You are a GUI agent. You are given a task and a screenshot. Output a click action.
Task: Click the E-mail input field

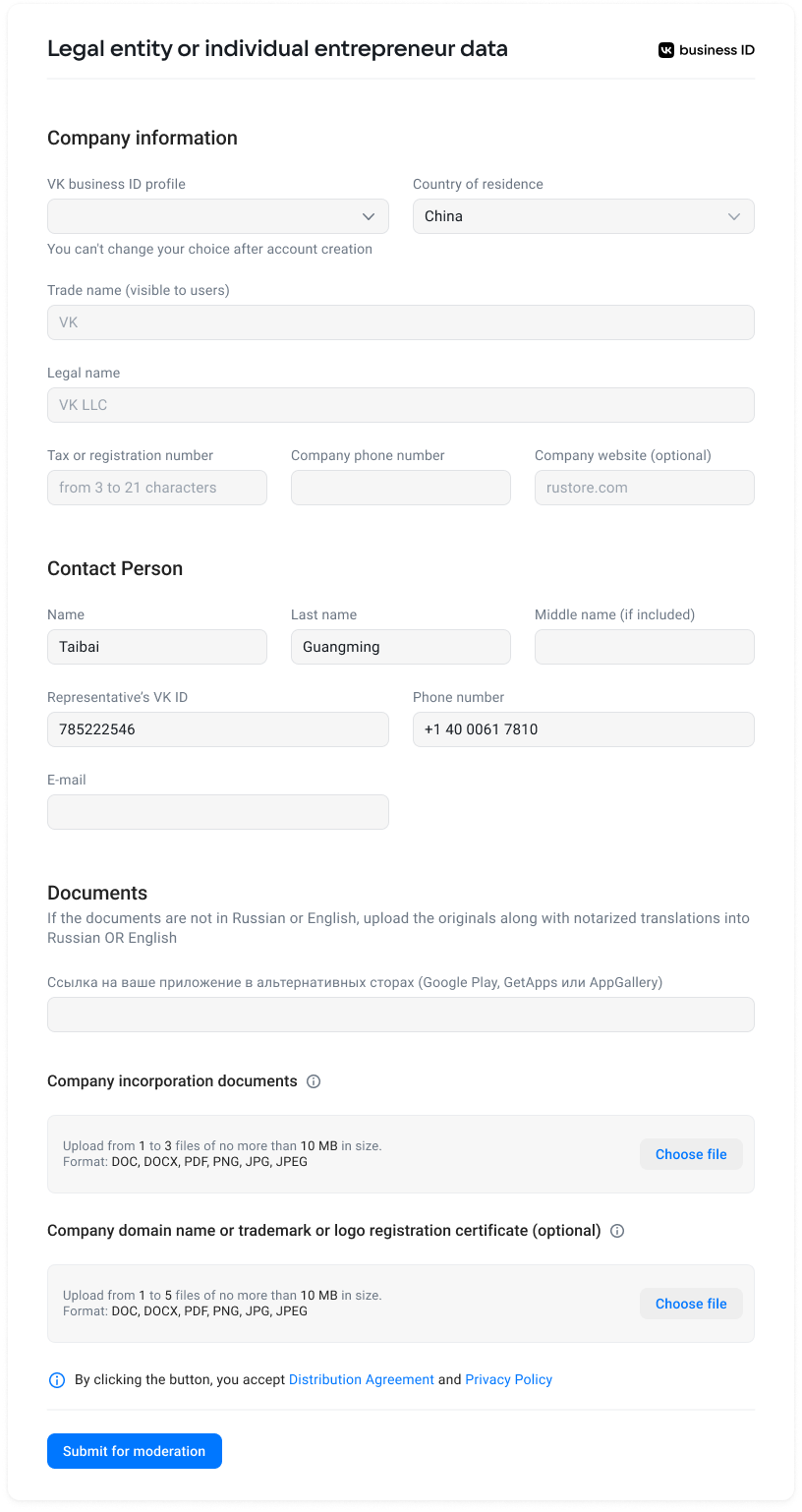point(218,812)
